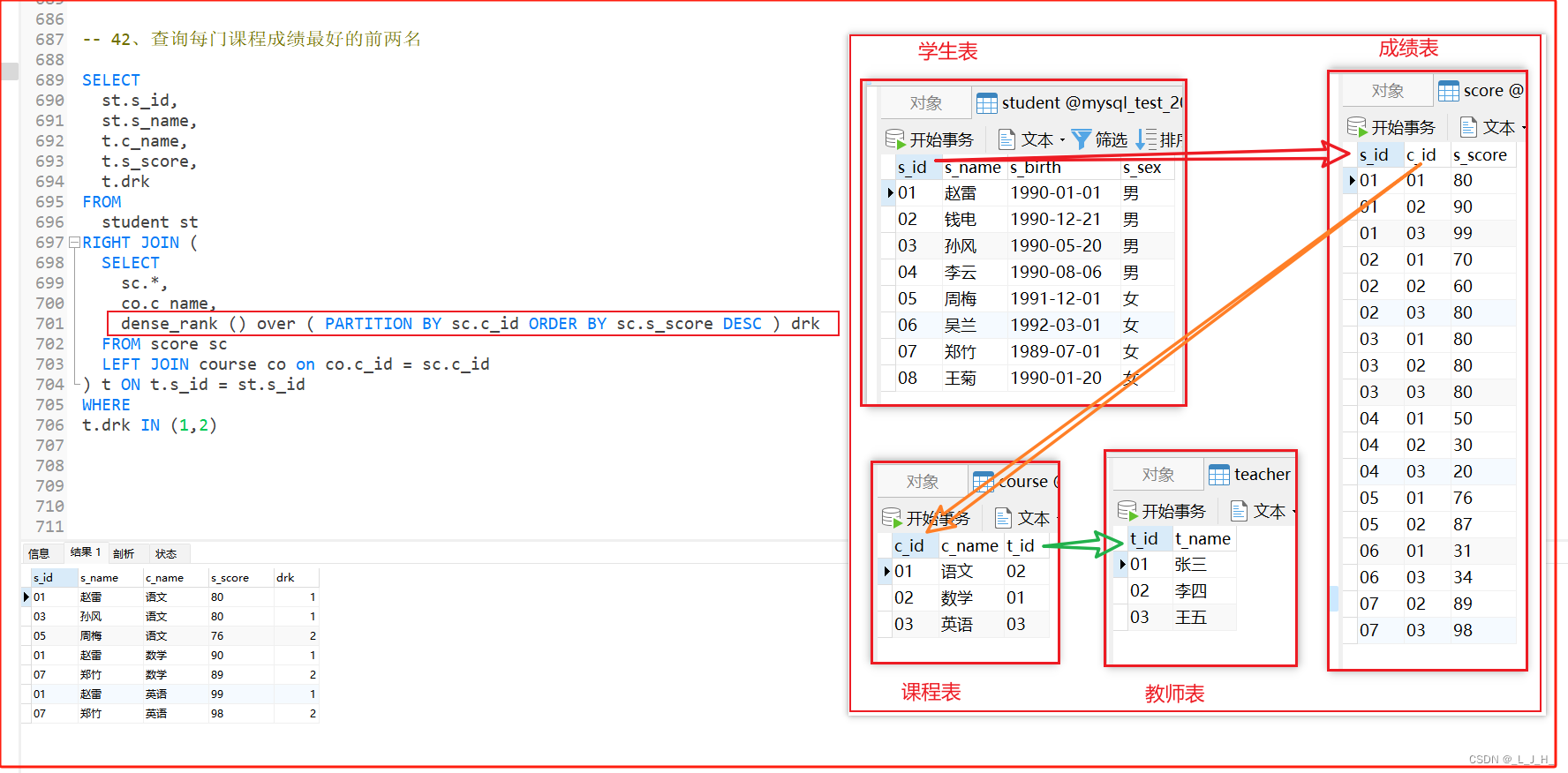Click the current-row arrow in the score table
This screenshot has height=773, width=1568.
pyautogui.click(x=1352, y=180)
